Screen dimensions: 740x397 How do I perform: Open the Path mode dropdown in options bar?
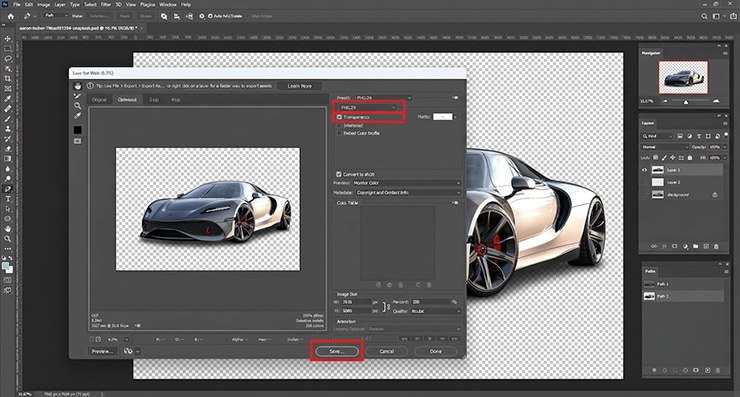click(56, 16)
